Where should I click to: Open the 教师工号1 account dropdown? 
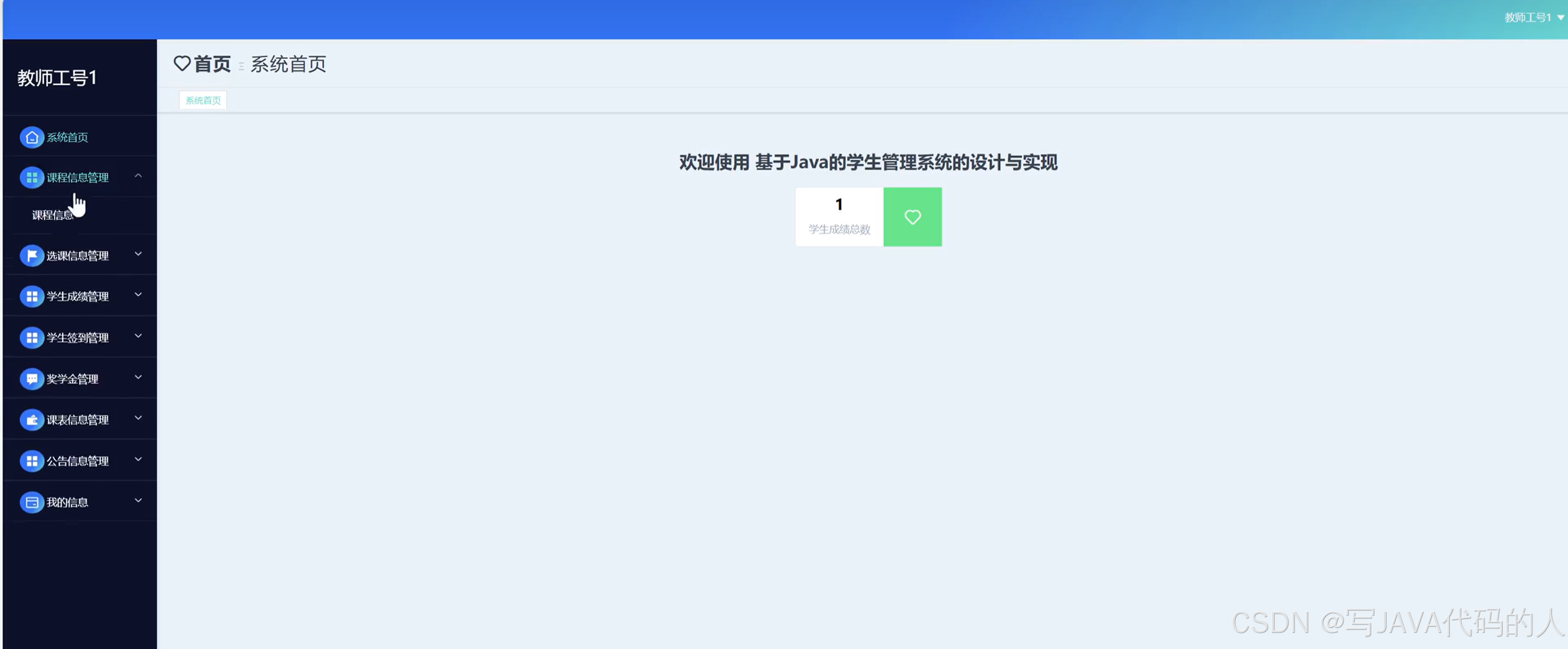click(1528, 18)
